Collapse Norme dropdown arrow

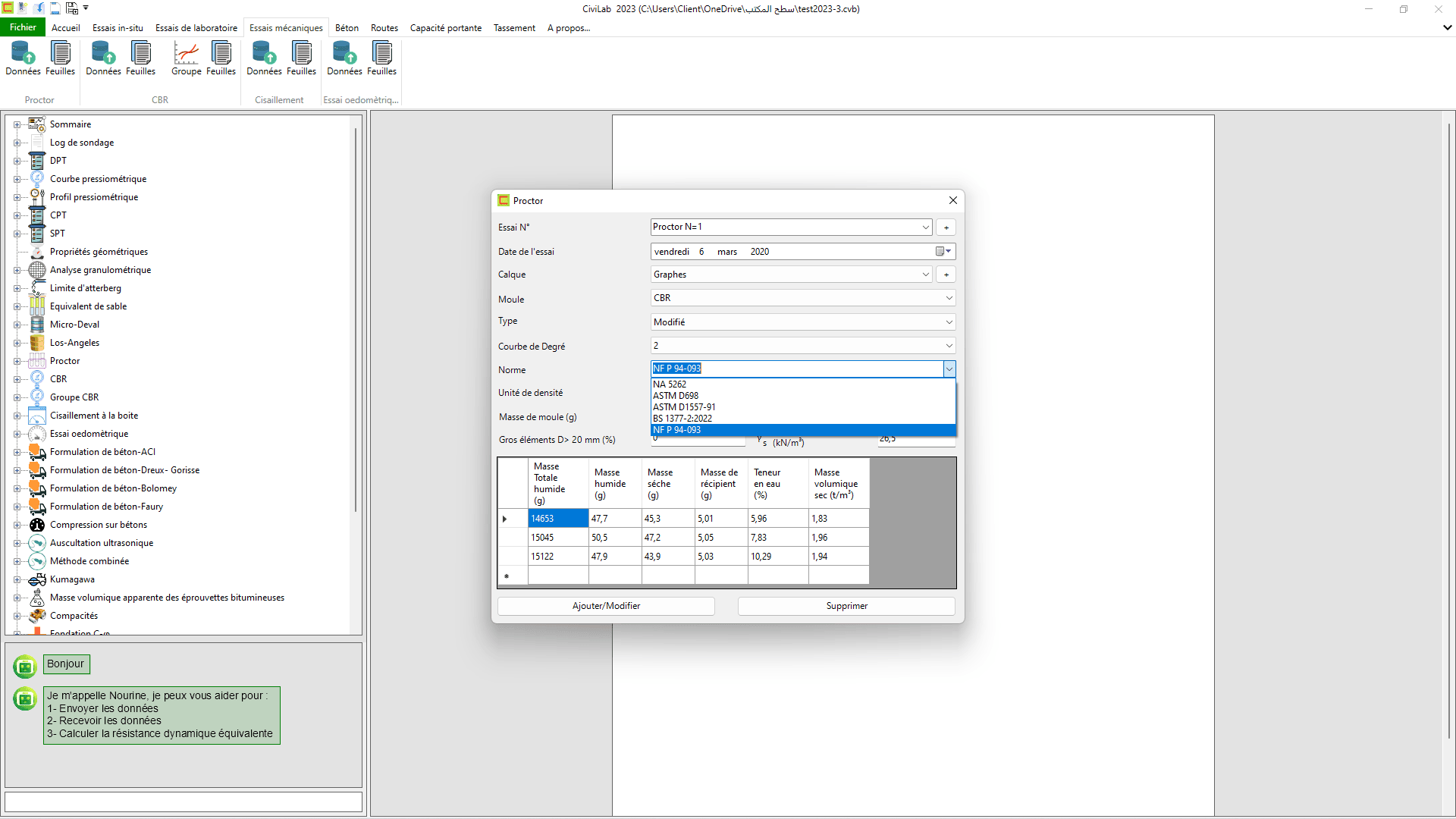[x=949, y=369]
